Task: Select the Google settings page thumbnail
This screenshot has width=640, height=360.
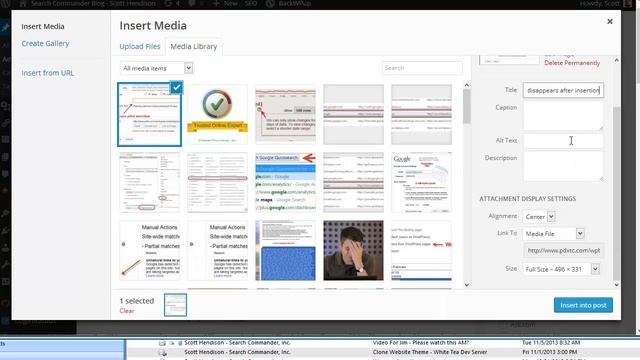Action: tap(421, 182)
